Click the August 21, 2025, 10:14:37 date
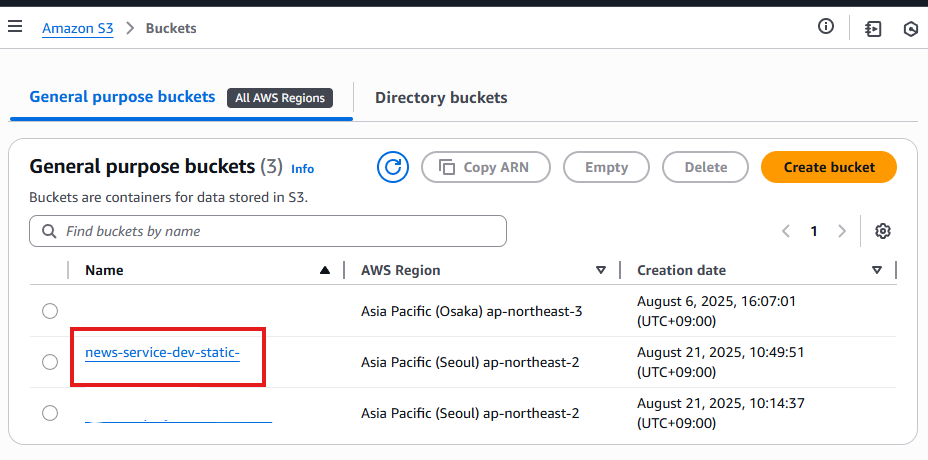928x460 pixels. (x=720, y=413)
